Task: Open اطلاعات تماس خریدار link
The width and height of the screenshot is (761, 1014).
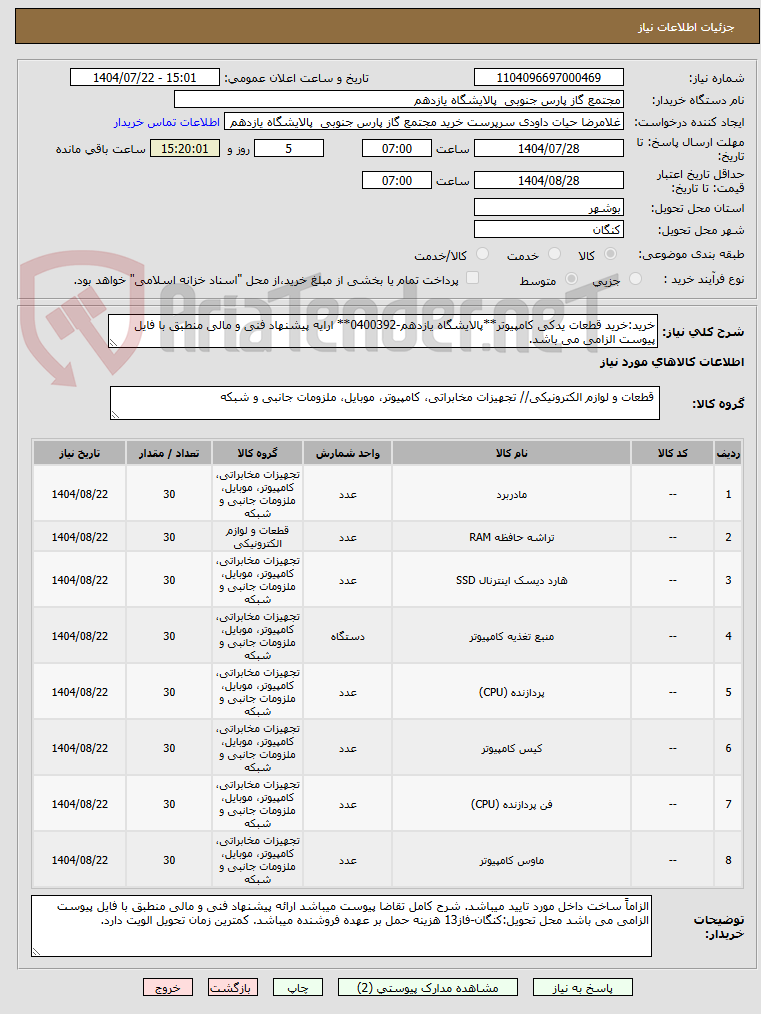Action: [x=167, y=122]
